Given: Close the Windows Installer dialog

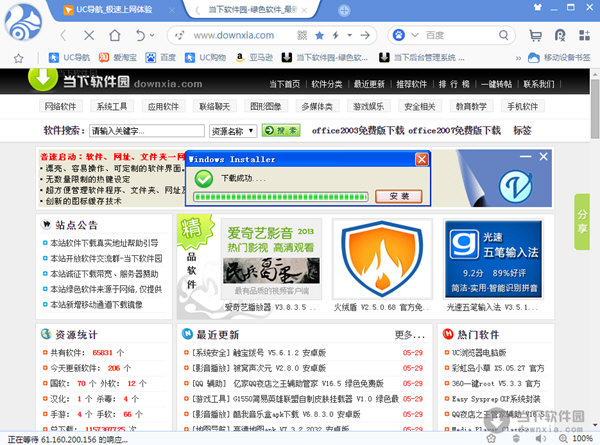Looking at the screenshot, I should 421,159.
